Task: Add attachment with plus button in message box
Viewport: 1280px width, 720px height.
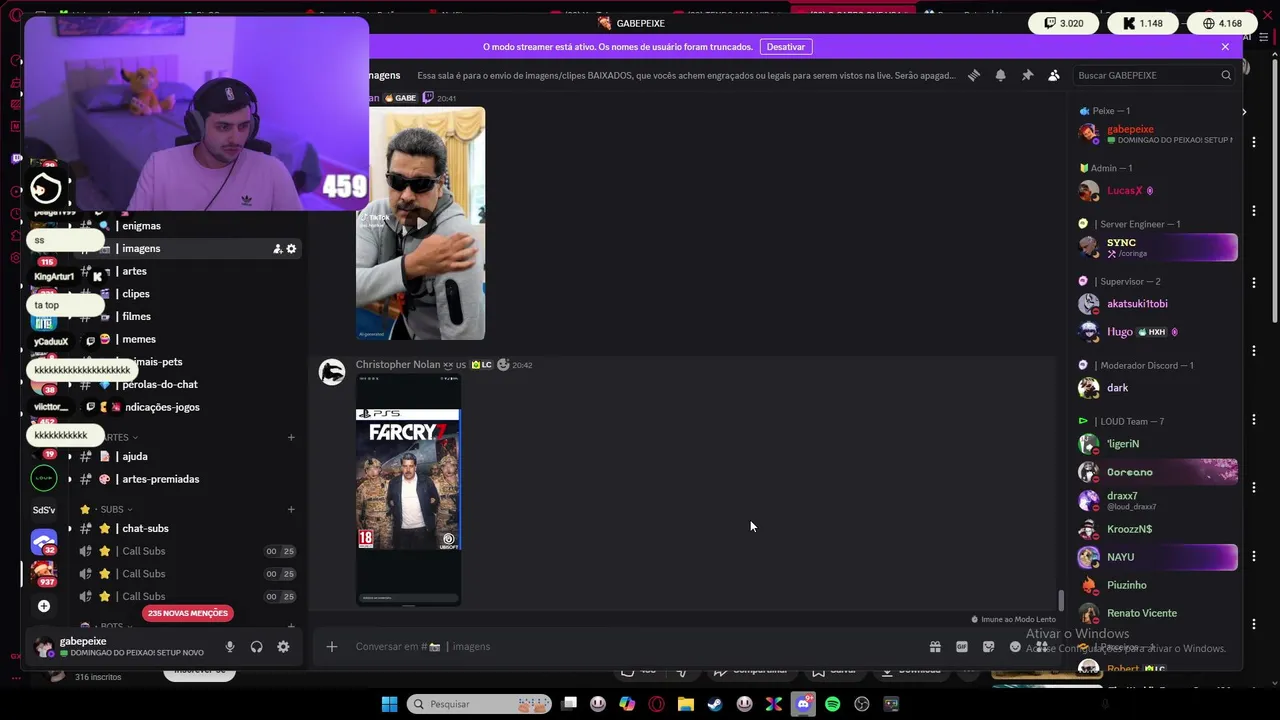Action: pyautogui.click(x=332, y=647)
